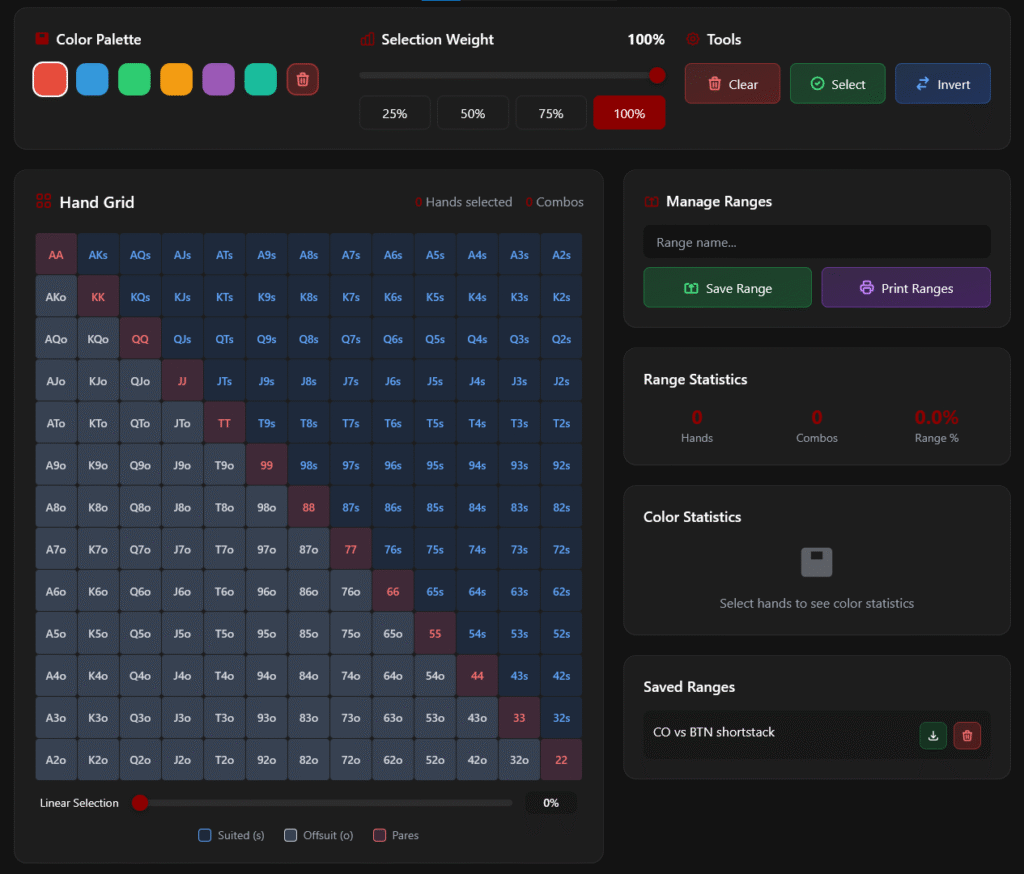
Task: Choose the 75% weight preset
Action: click(x=551, y=113)
